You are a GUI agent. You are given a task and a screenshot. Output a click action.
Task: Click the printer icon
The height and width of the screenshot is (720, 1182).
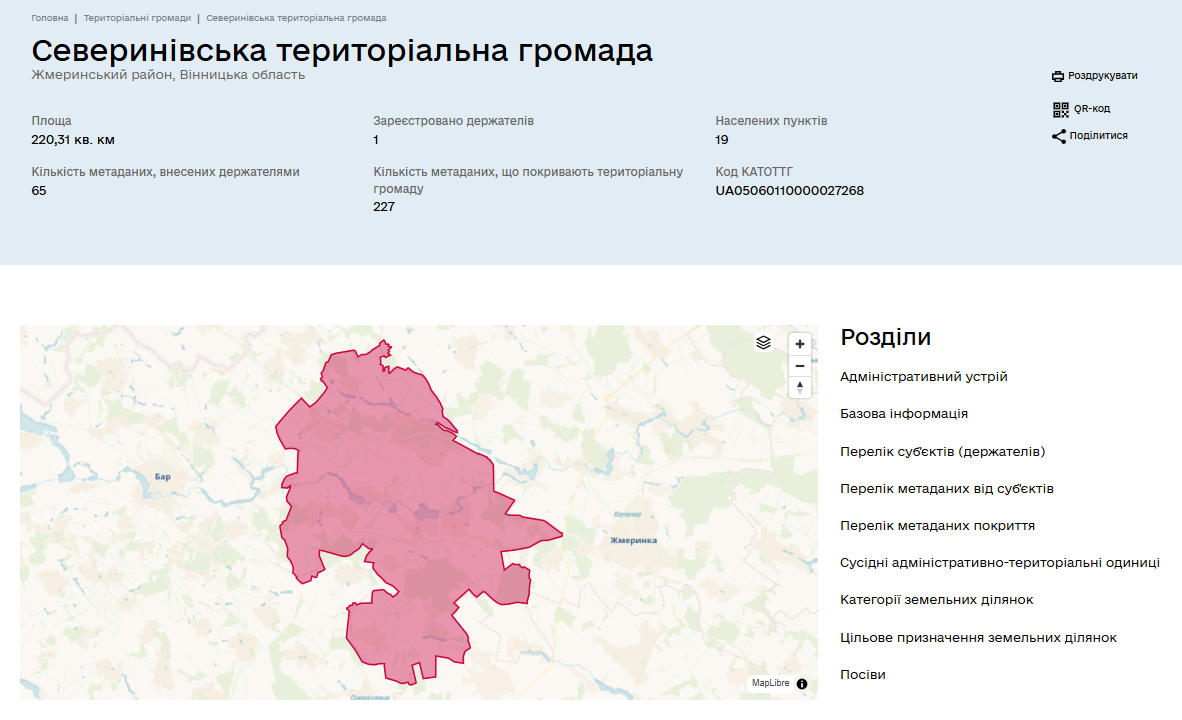(x=1058, y=76)
